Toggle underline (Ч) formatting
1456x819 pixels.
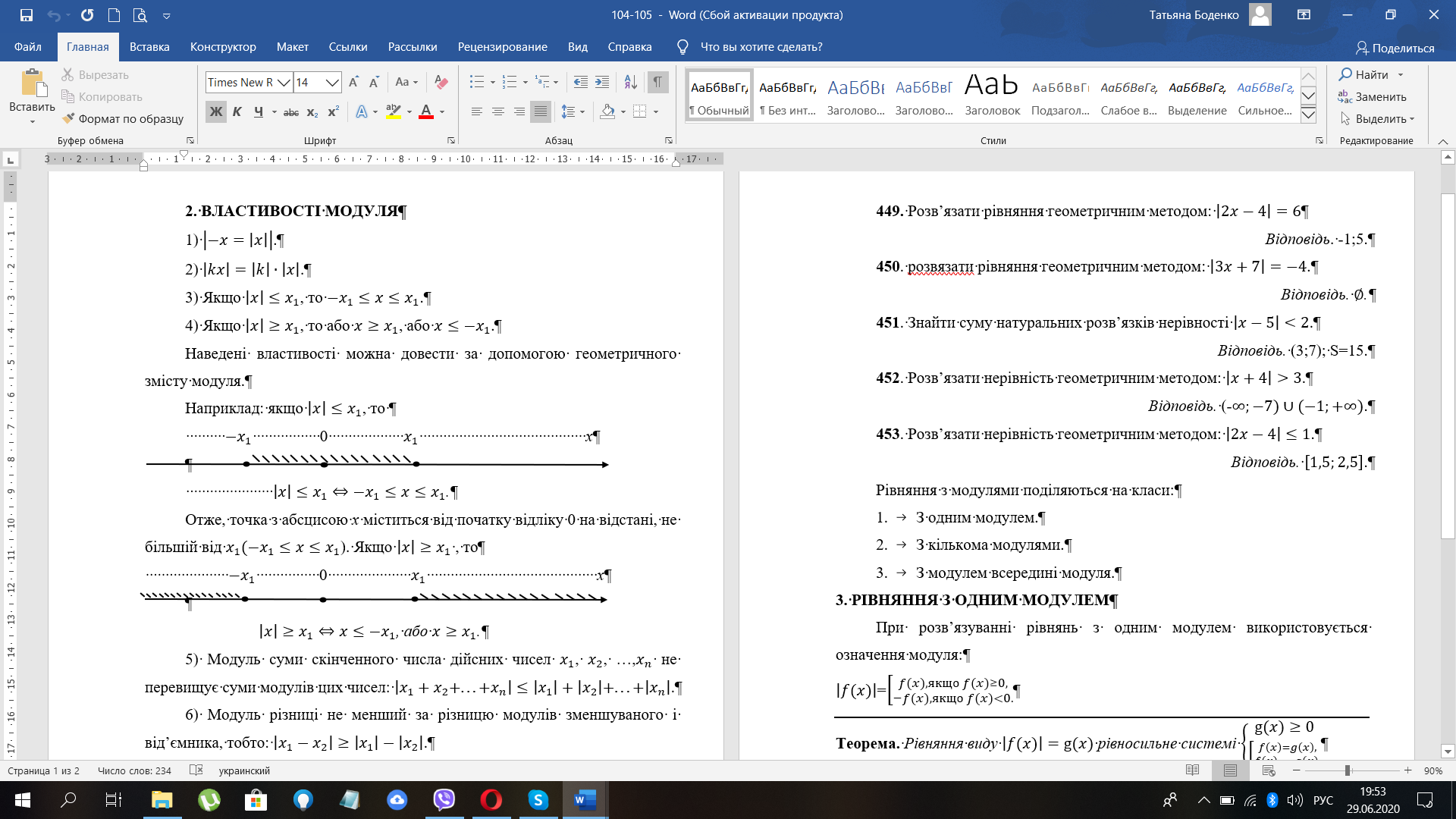[259, 111]
